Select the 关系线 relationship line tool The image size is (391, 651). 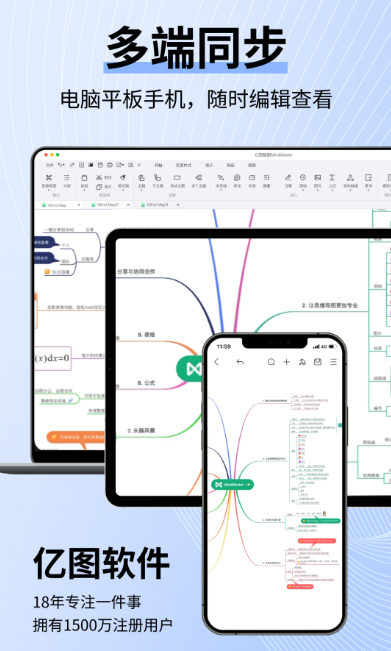tap(221, 177)
